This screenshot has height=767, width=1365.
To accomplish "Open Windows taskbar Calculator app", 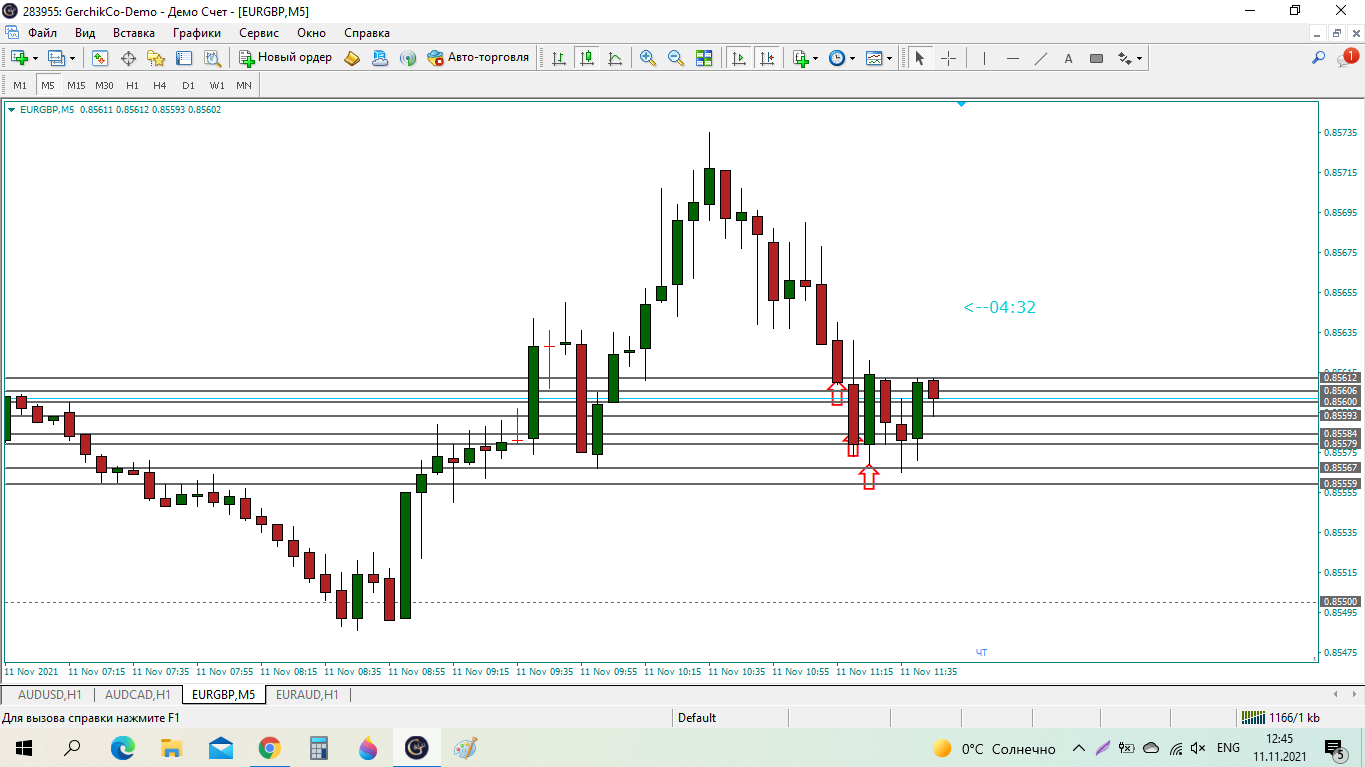I will [319, 748].
